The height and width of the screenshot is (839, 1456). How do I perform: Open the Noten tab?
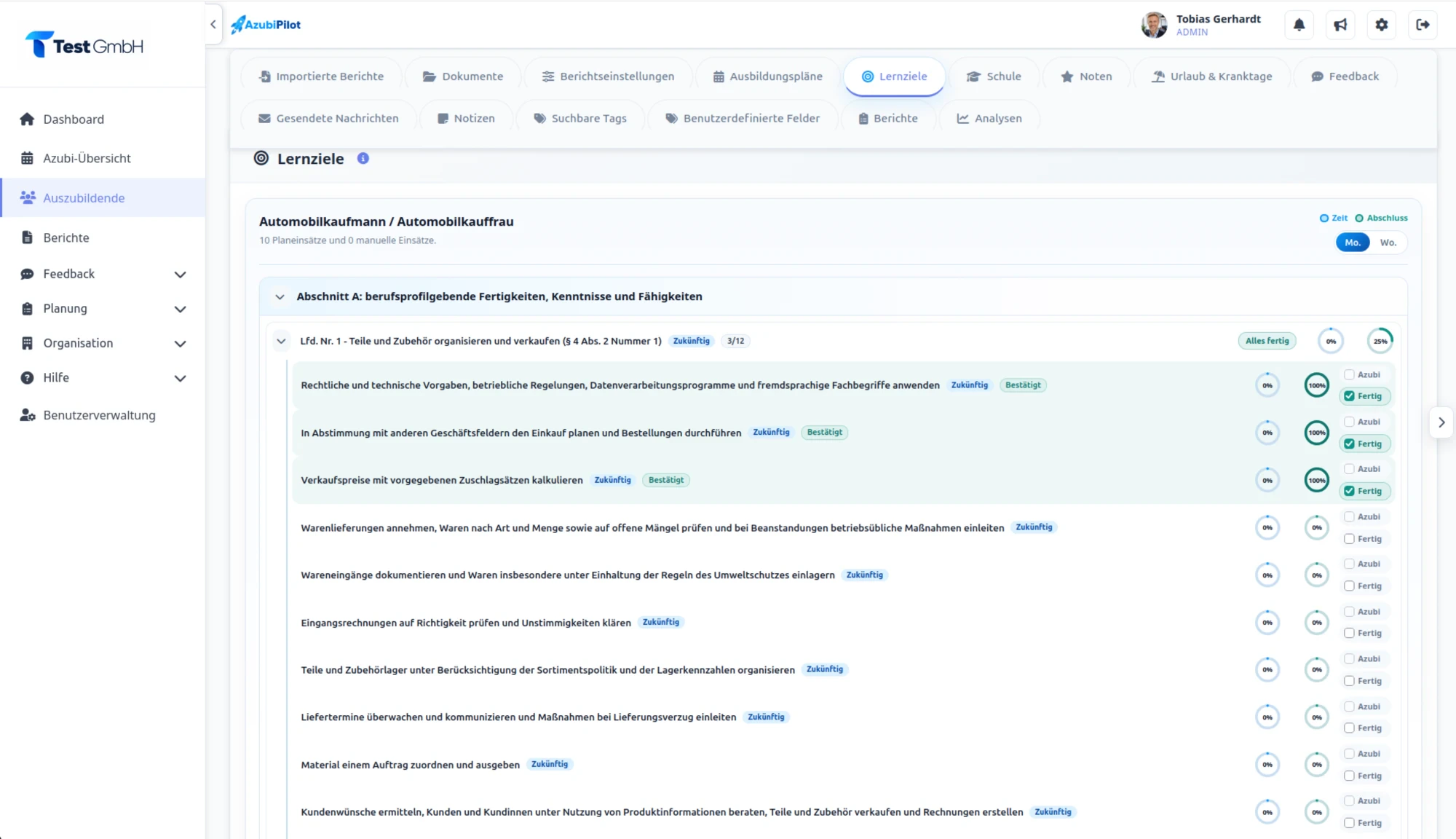(x=1086, y=76)
